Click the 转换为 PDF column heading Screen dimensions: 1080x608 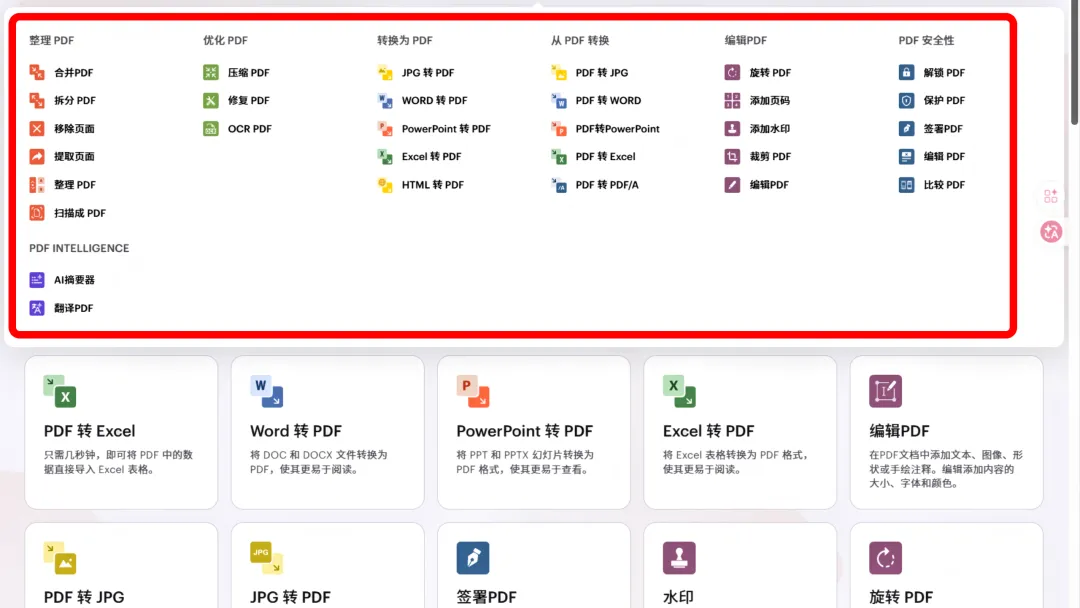(x=405, y=41)
